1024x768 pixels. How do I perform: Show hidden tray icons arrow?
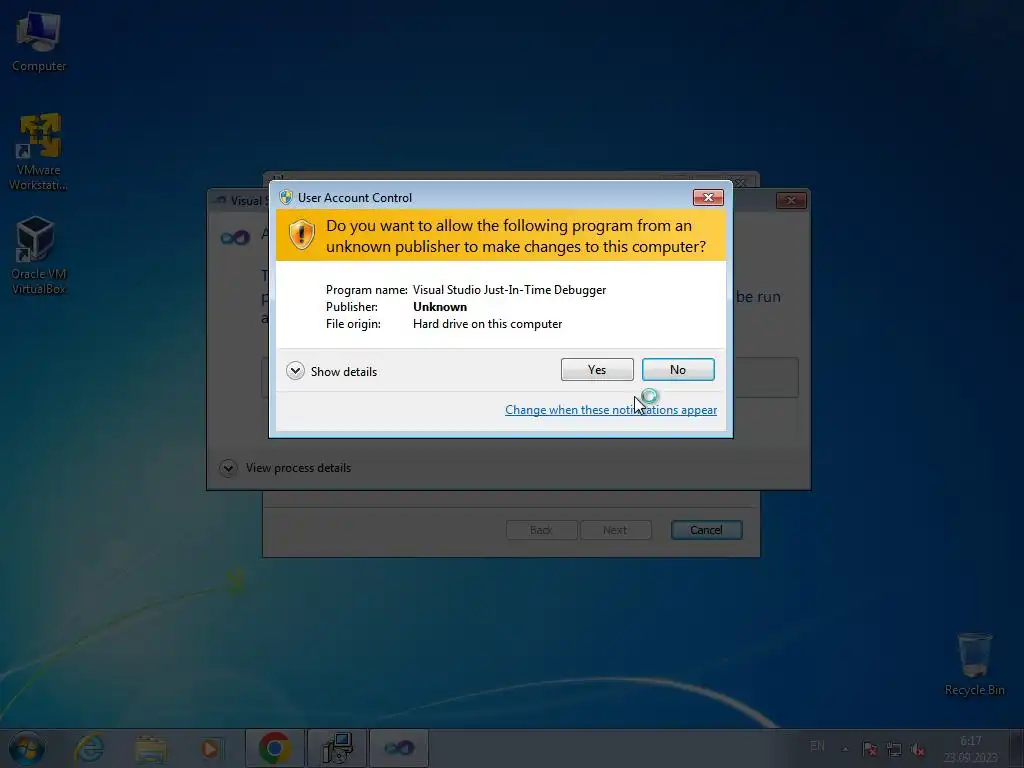point(845,749)
